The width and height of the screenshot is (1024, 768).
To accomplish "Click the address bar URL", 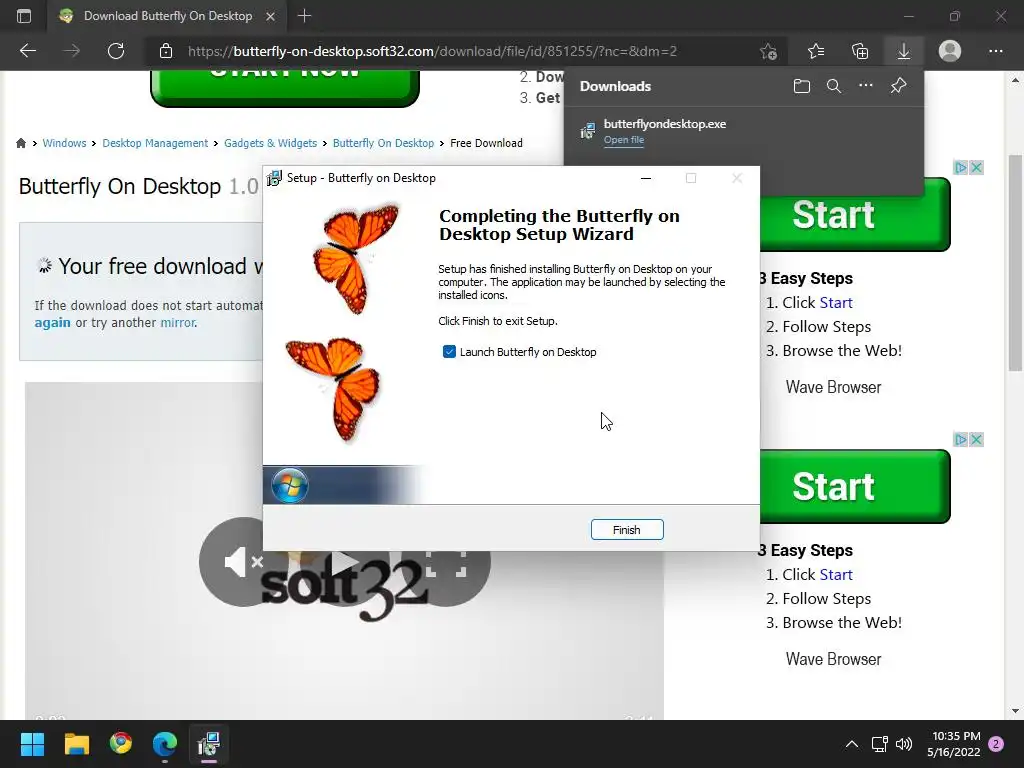I will 432,51.
